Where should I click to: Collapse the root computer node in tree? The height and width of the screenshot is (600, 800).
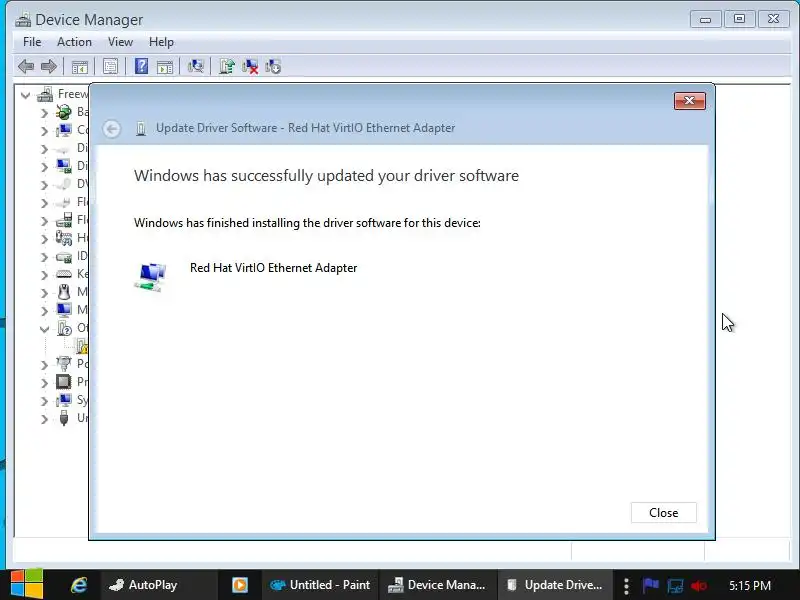(x=25, y=95)
